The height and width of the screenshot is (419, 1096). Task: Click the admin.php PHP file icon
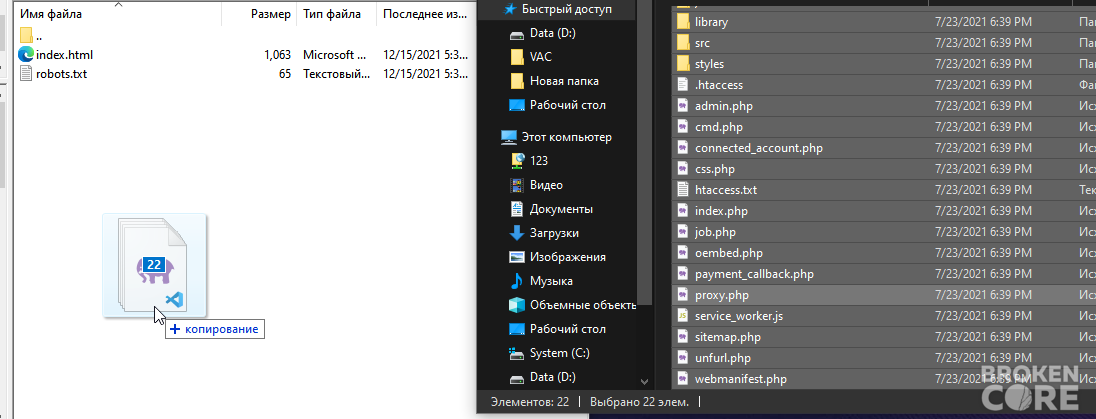point(683,106)
